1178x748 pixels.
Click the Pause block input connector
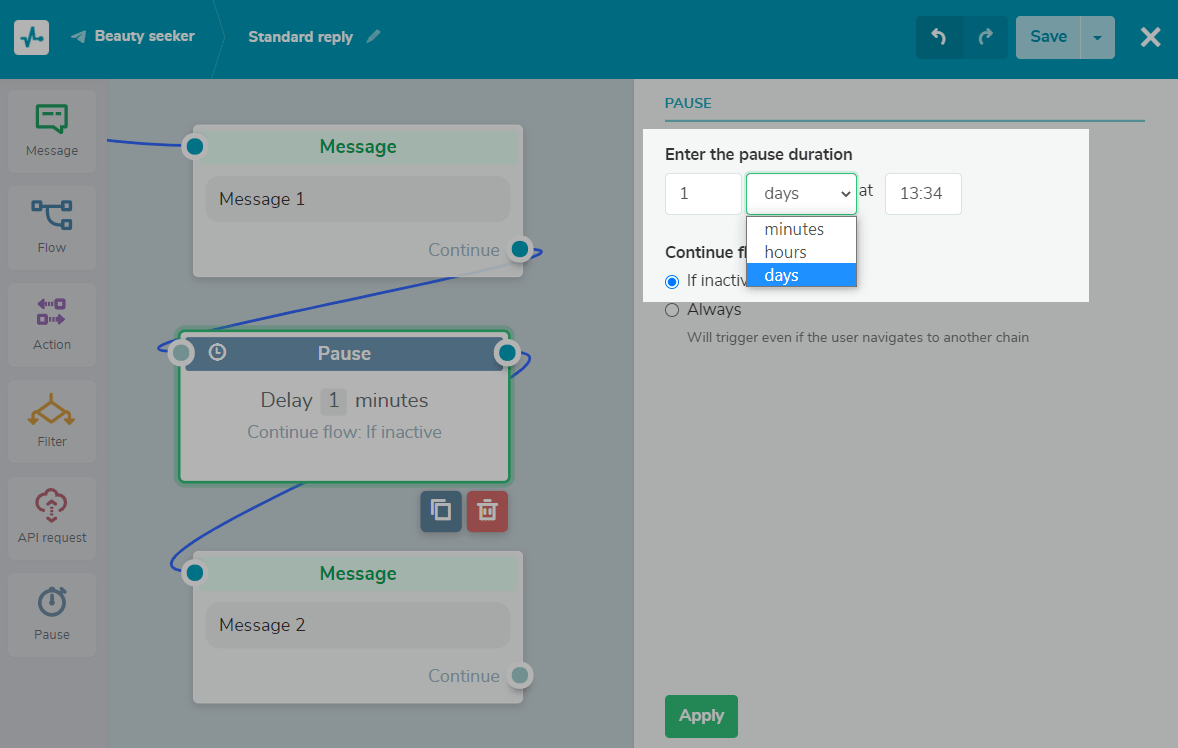point(181,352)
